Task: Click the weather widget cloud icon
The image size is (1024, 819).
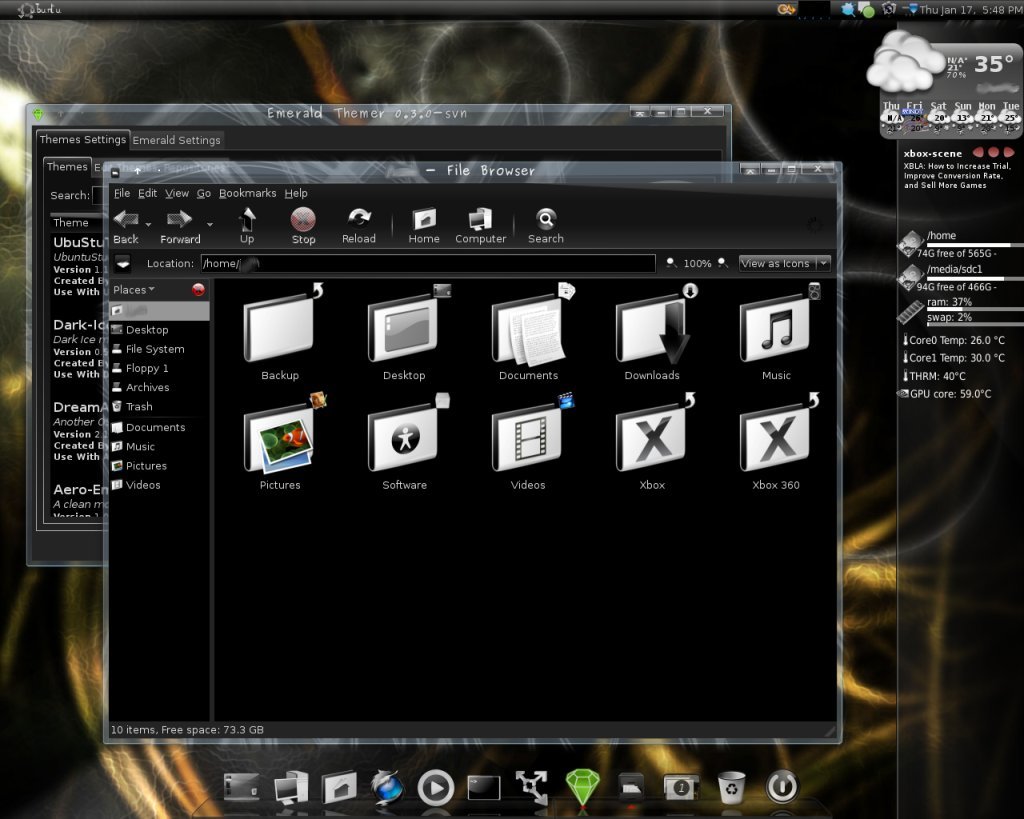Action: (905, 61)
